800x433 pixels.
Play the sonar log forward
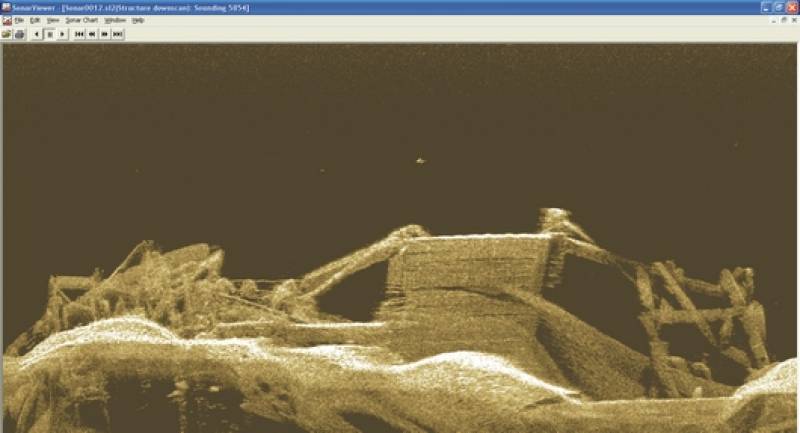pyautogui.click(x=62, y=34)
